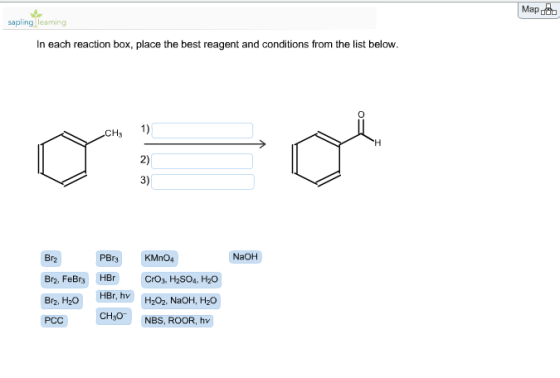Image resolution: width=560 pixels, height=378 pixels.
Task: Pick the KMnO4 reagent chip
Action: (x=159, y=258)
